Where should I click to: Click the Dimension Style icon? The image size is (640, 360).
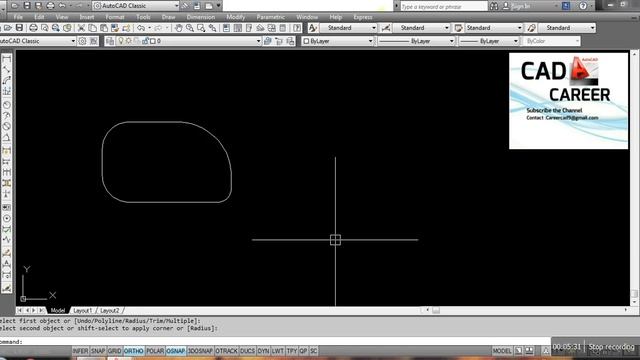[x=386, y=28]
